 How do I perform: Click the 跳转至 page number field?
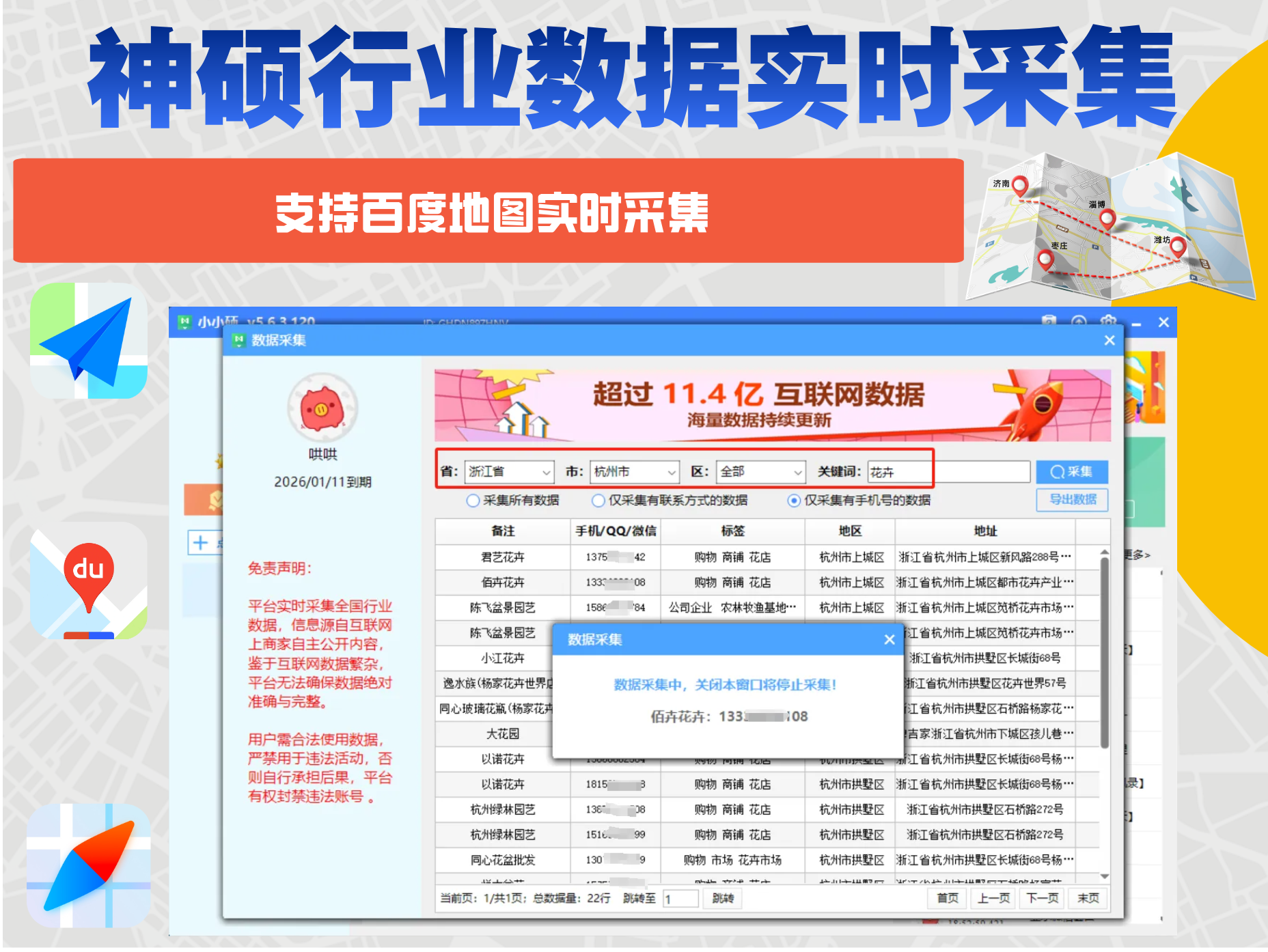point(680,899)
